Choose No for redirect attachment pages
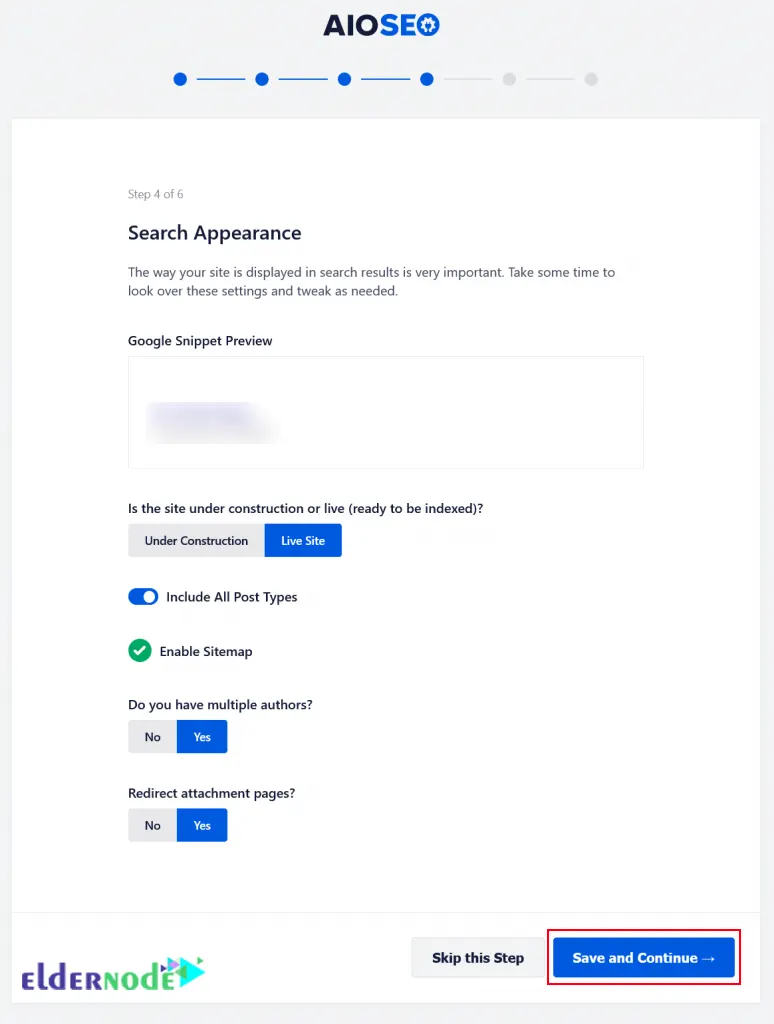Viewport: 774px width, 1024px height. tap(152, 825)
